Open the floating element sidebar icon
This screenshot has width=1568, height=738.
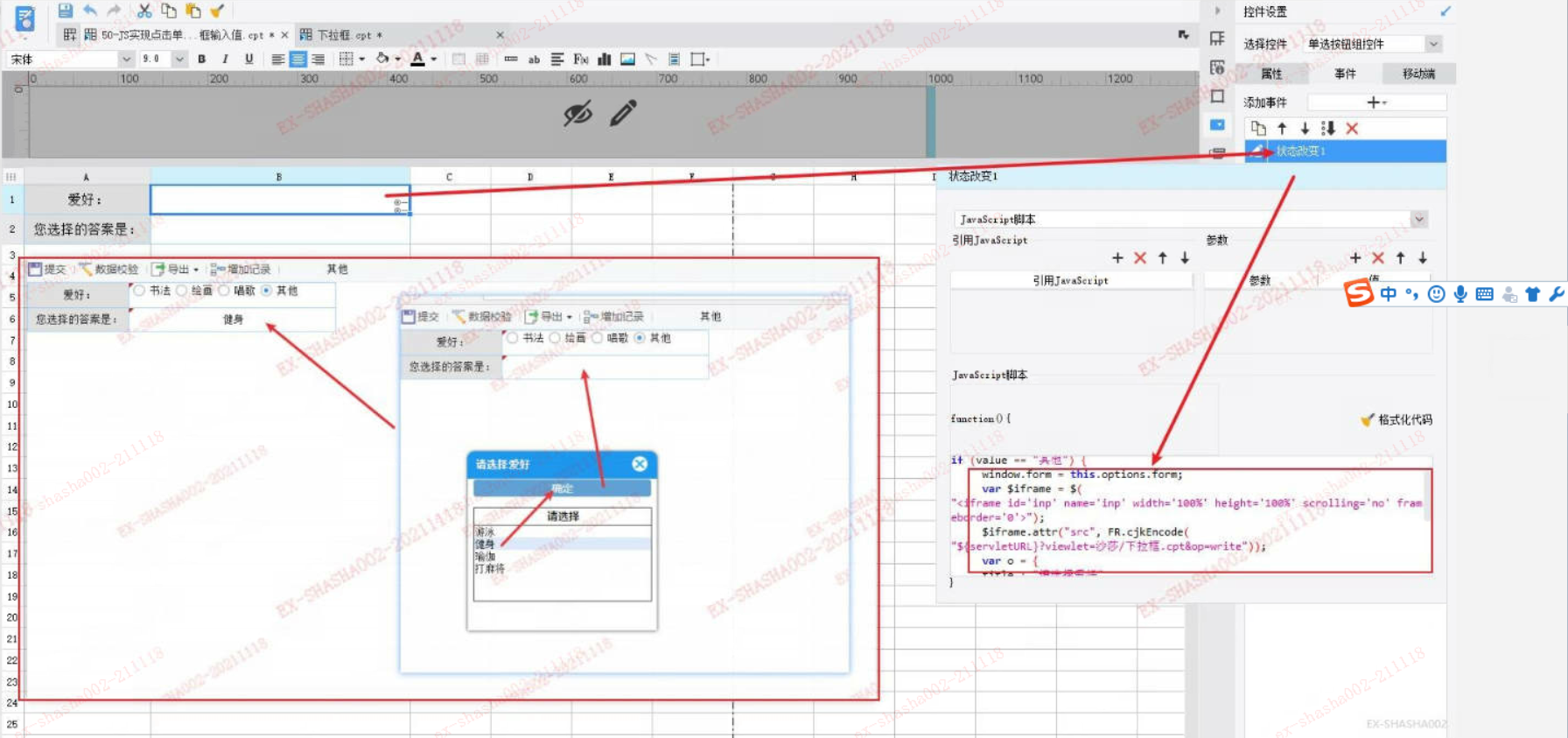point(1217,95)
